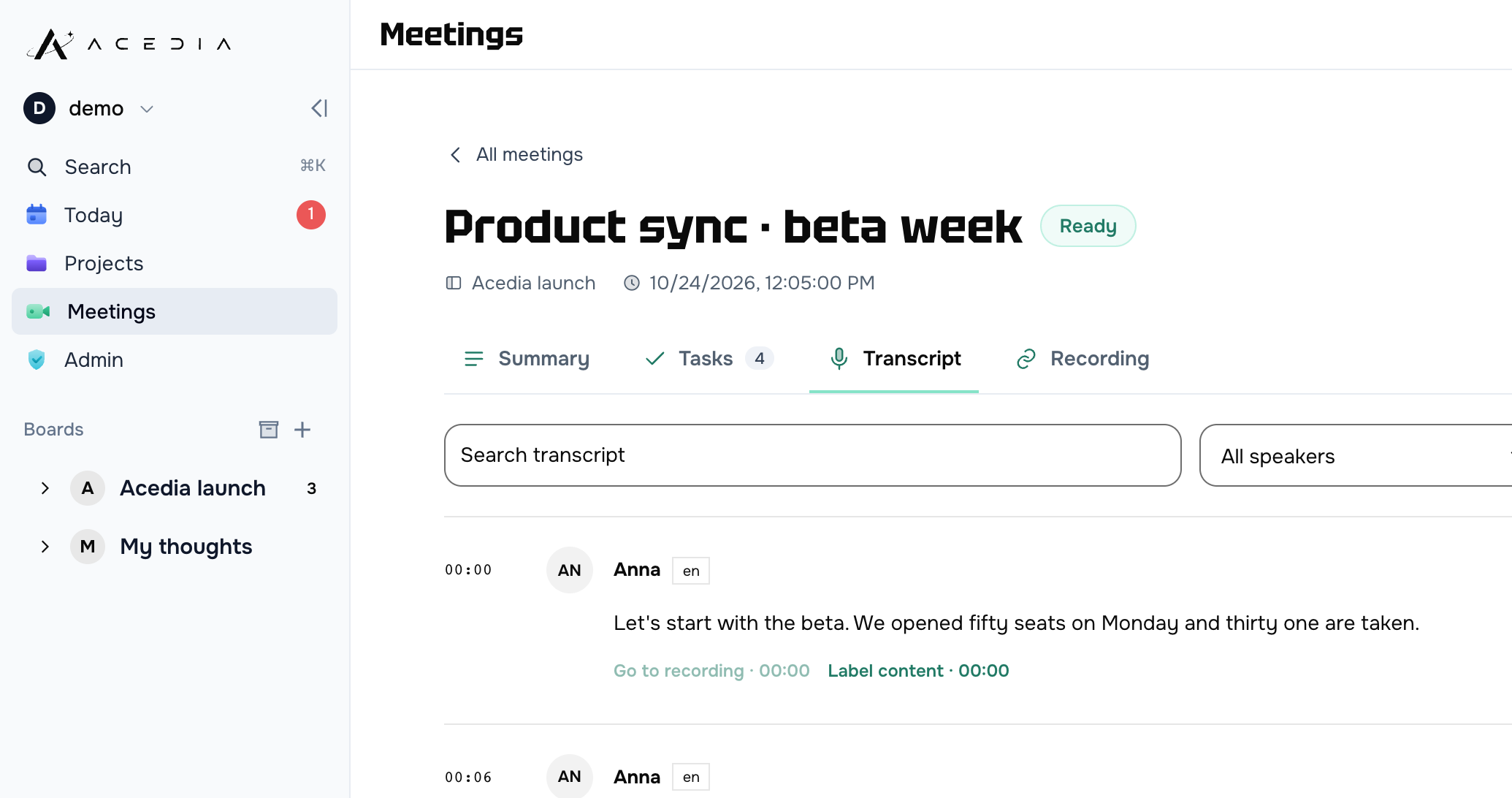Click the board icon beside Acedia launch

click(454, 283)
